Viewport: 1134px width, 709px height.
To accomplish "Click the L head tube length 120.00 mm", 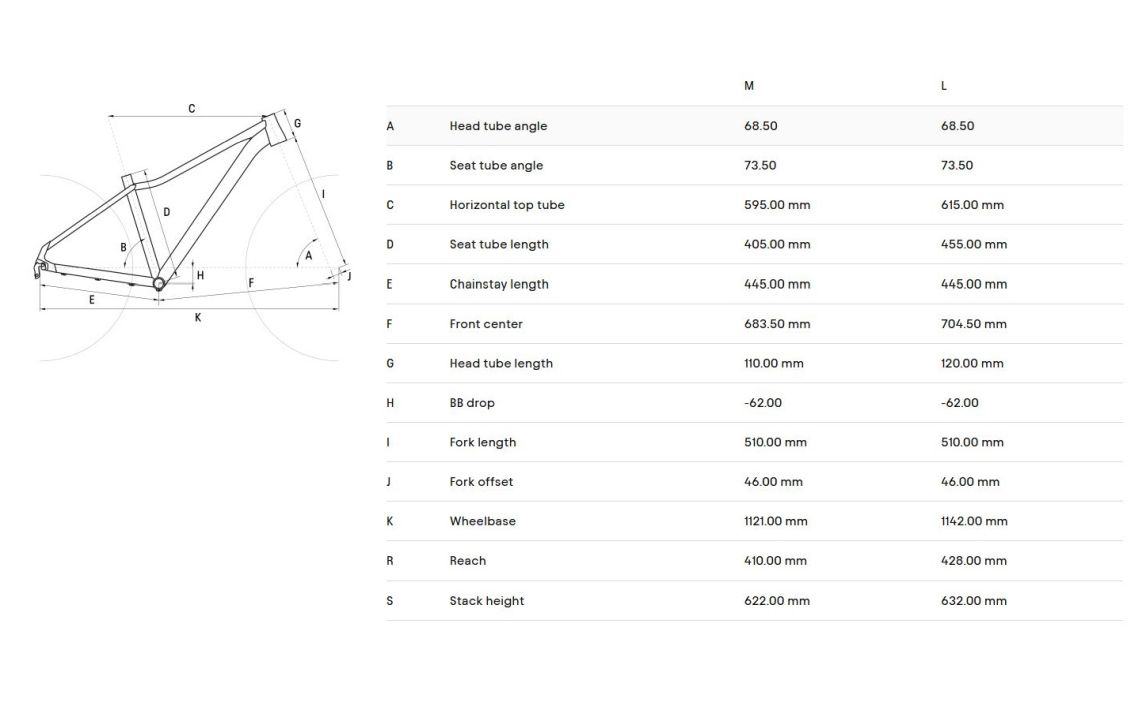I will click(x=972, y=364).
